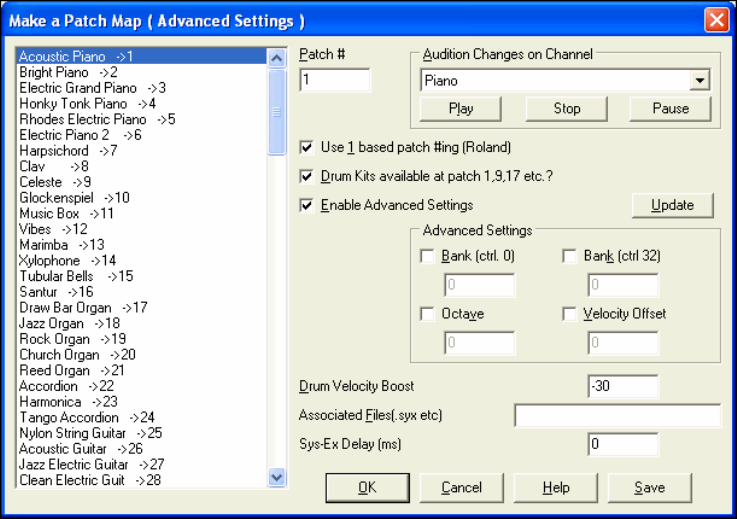Click the Update button
The height and width of the screenshot is (519, 737).
pyautogui.click(x=673, y=205)
